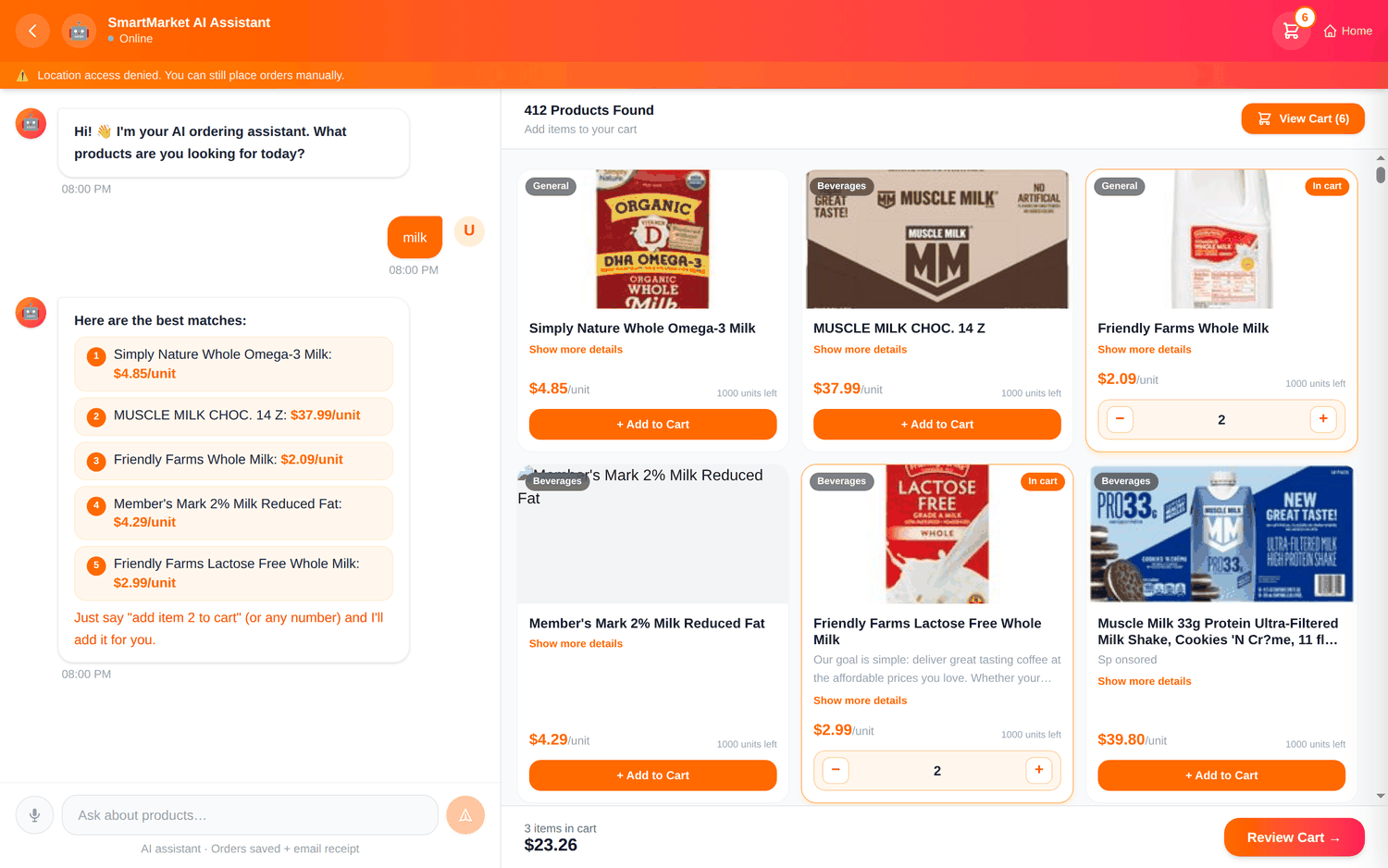Click the In cart badge on Friendly Farms Whole Milk
The height and width of the screenshot is (868, 1388).
[x=1327, y=186]
